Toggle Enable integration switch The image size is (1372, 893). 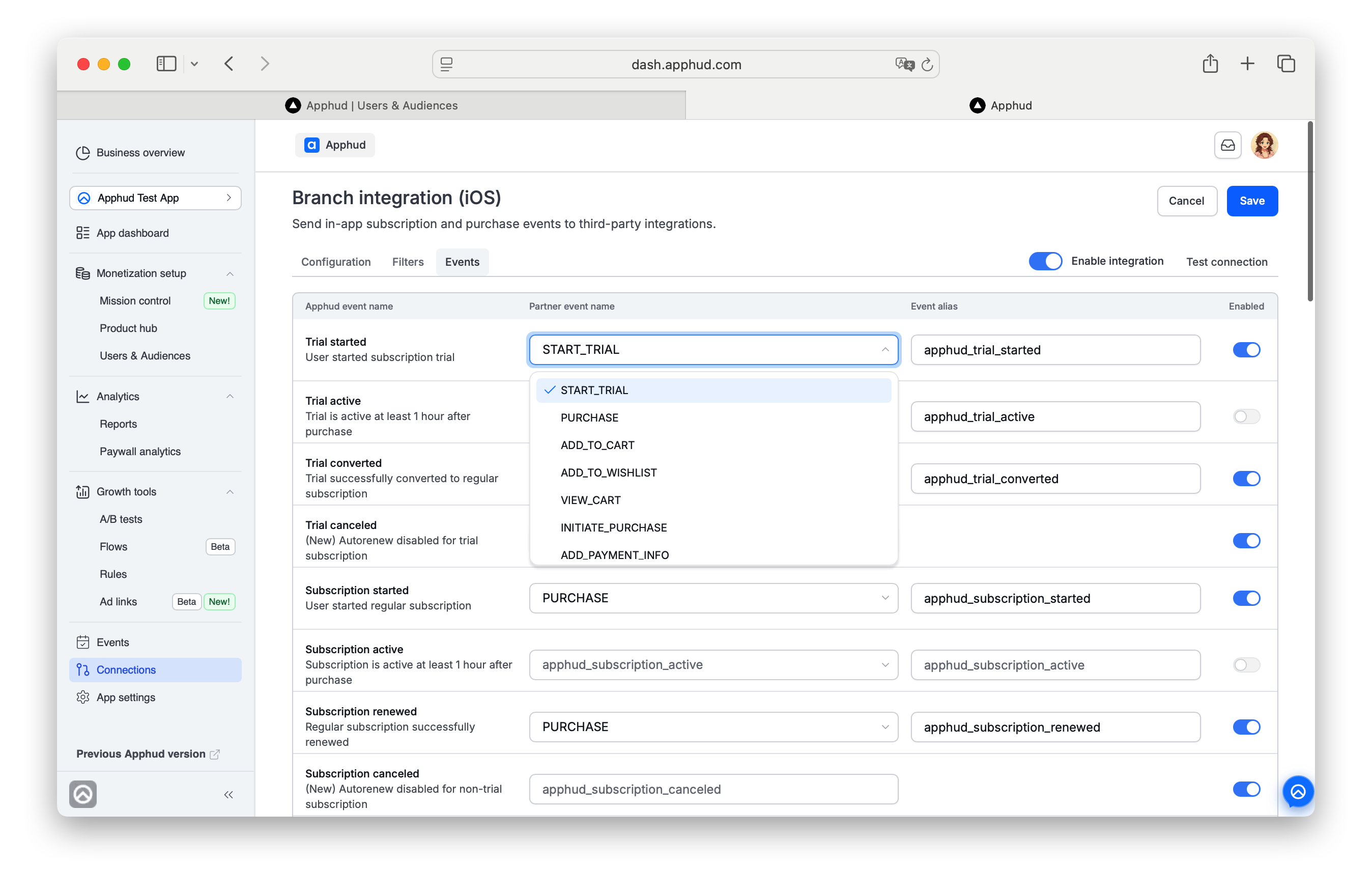pos(1045,261)
